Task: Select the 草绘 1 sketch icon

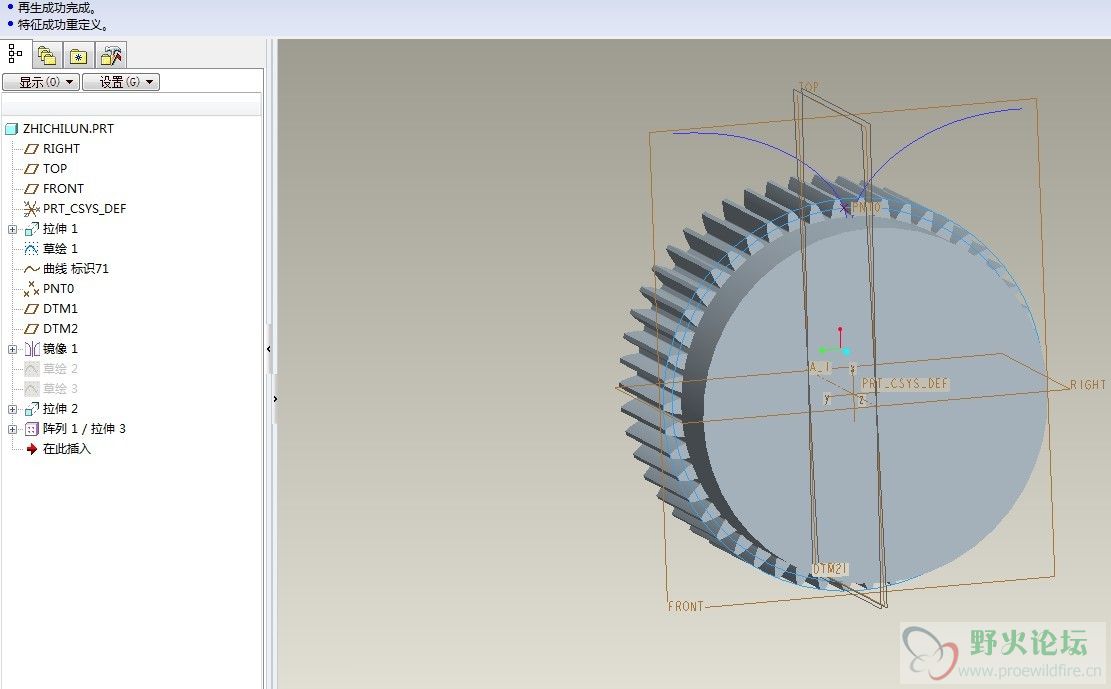Action: (x=31, y=249)
